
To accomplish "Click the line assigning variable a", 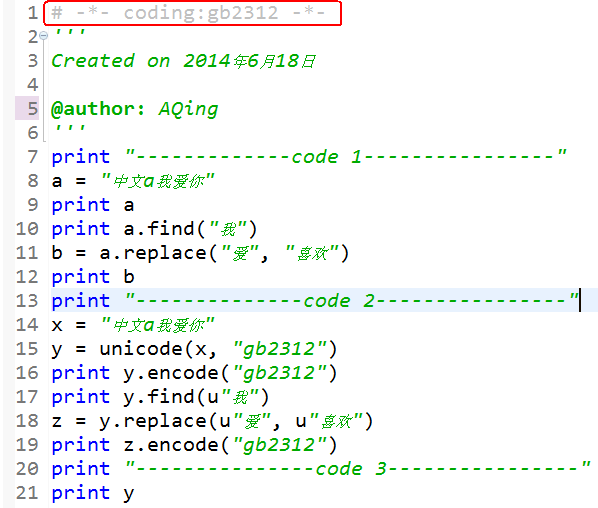I will pyautogui.click(x=133, y=181).
